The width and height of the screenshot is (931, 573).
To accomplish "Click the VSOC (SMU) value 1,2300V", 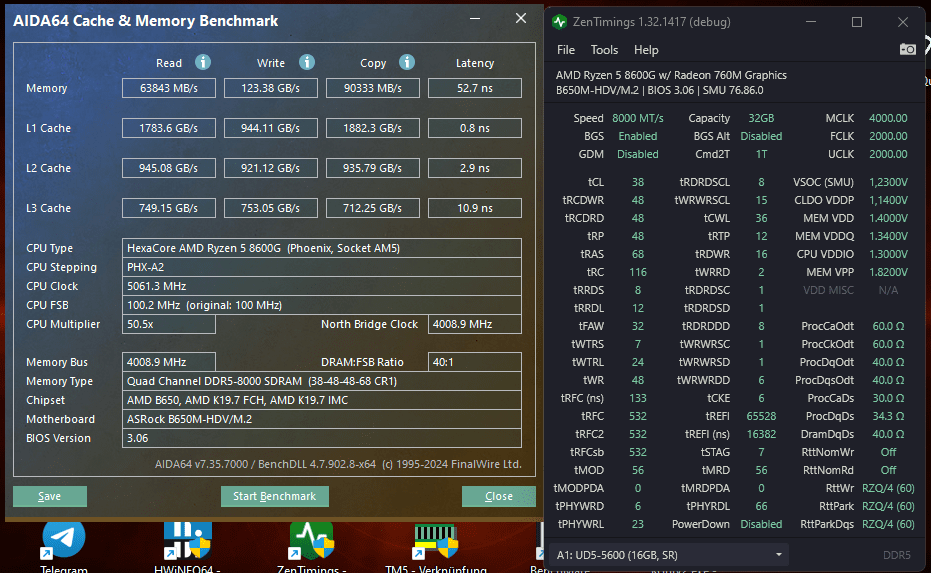I will point(888,182).
